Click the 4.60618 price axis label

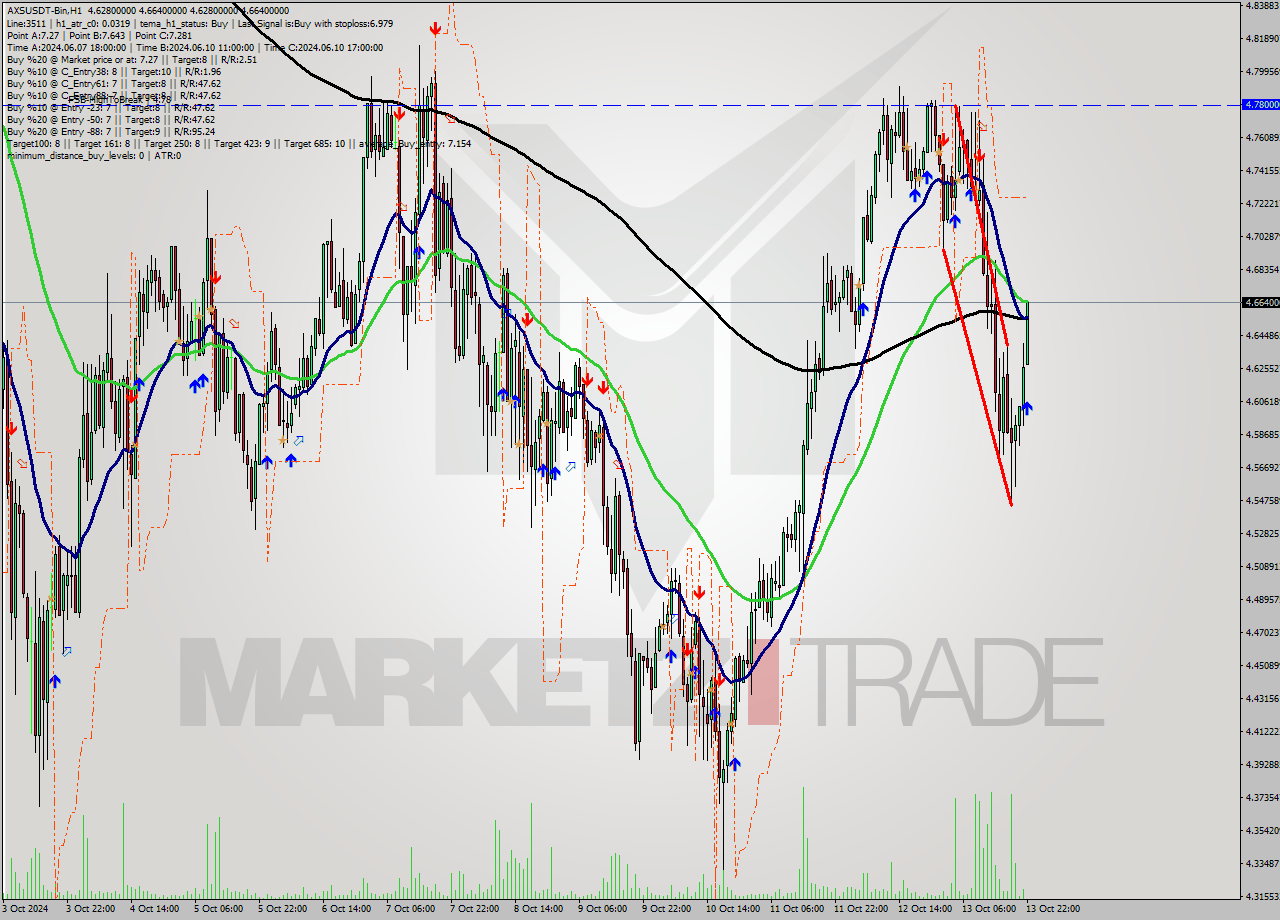pos(1262,401)
